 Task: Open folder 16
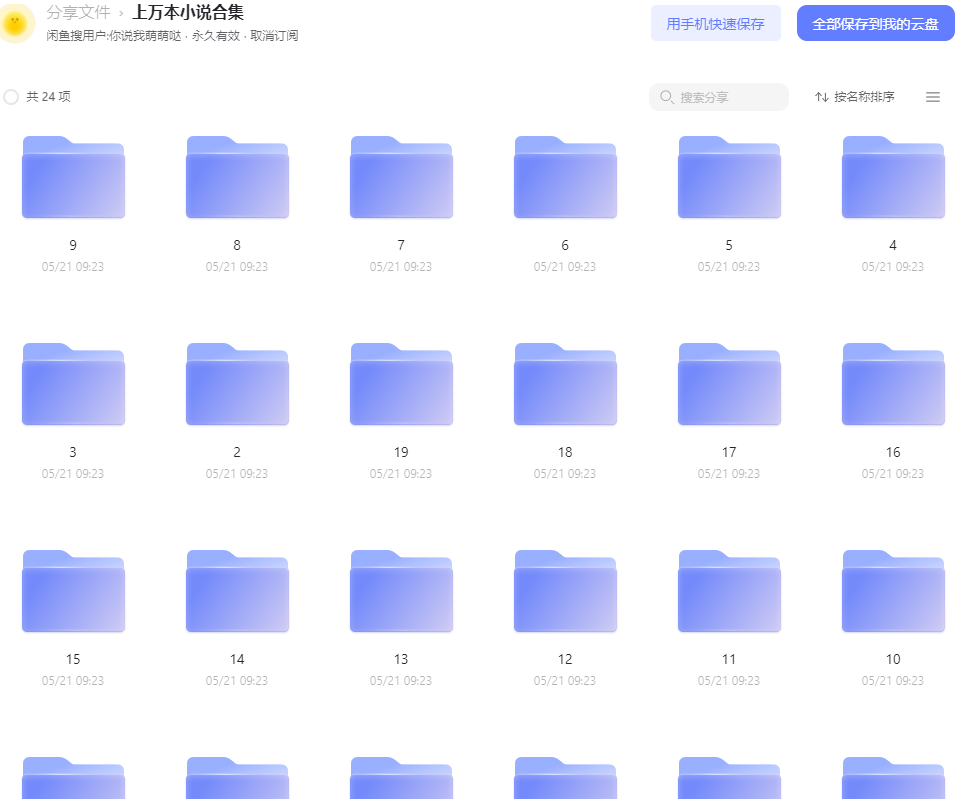[893, 384]
